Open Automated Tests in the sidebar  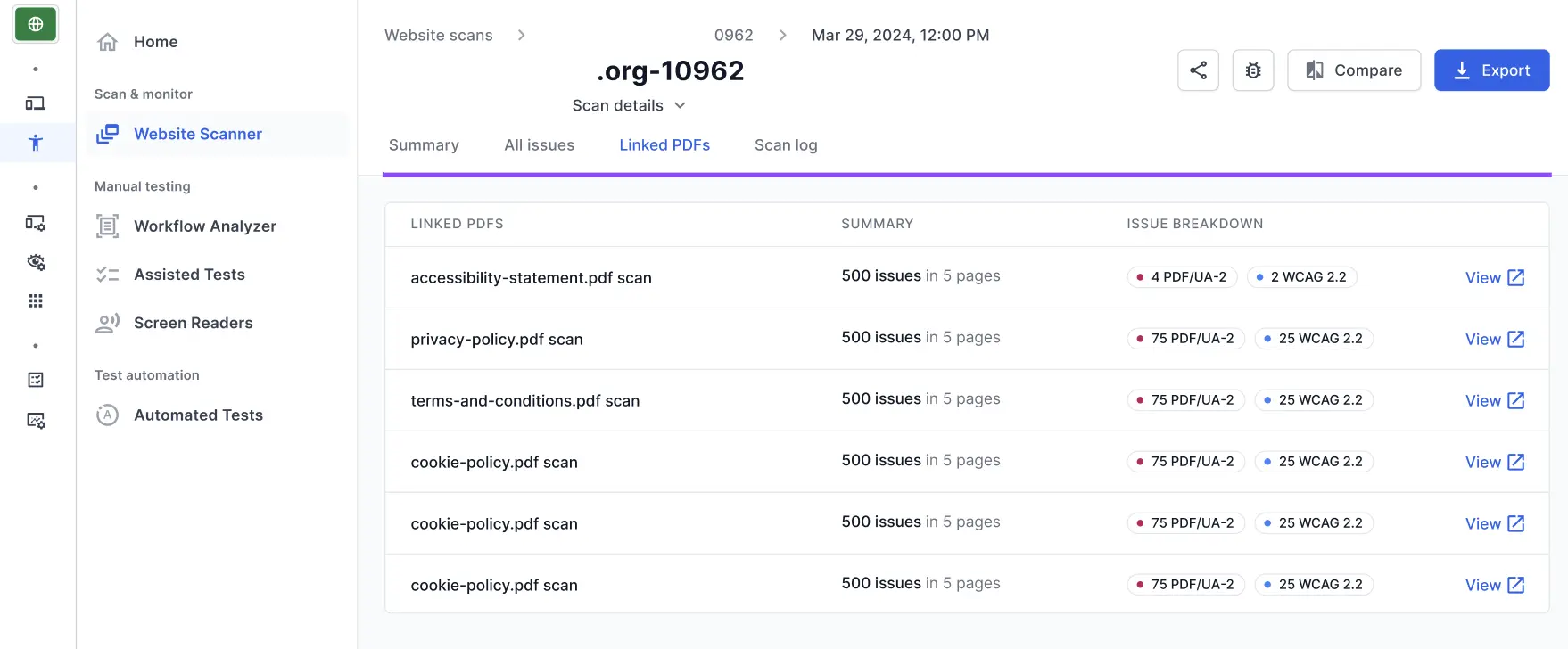[x=198, y=415]
